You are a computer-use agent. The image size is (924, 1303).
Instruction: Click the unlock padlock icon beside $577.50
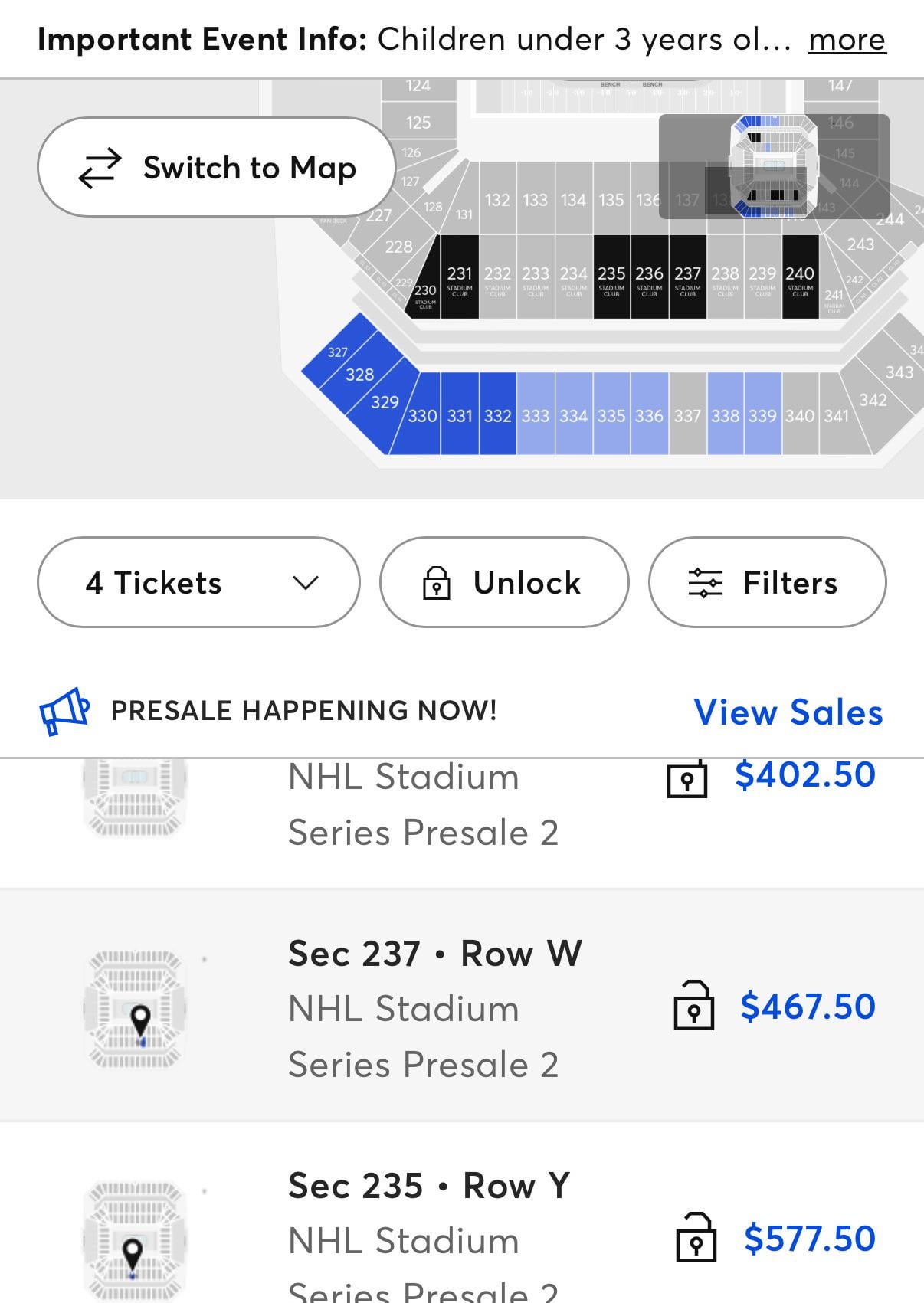[696, 1237]
